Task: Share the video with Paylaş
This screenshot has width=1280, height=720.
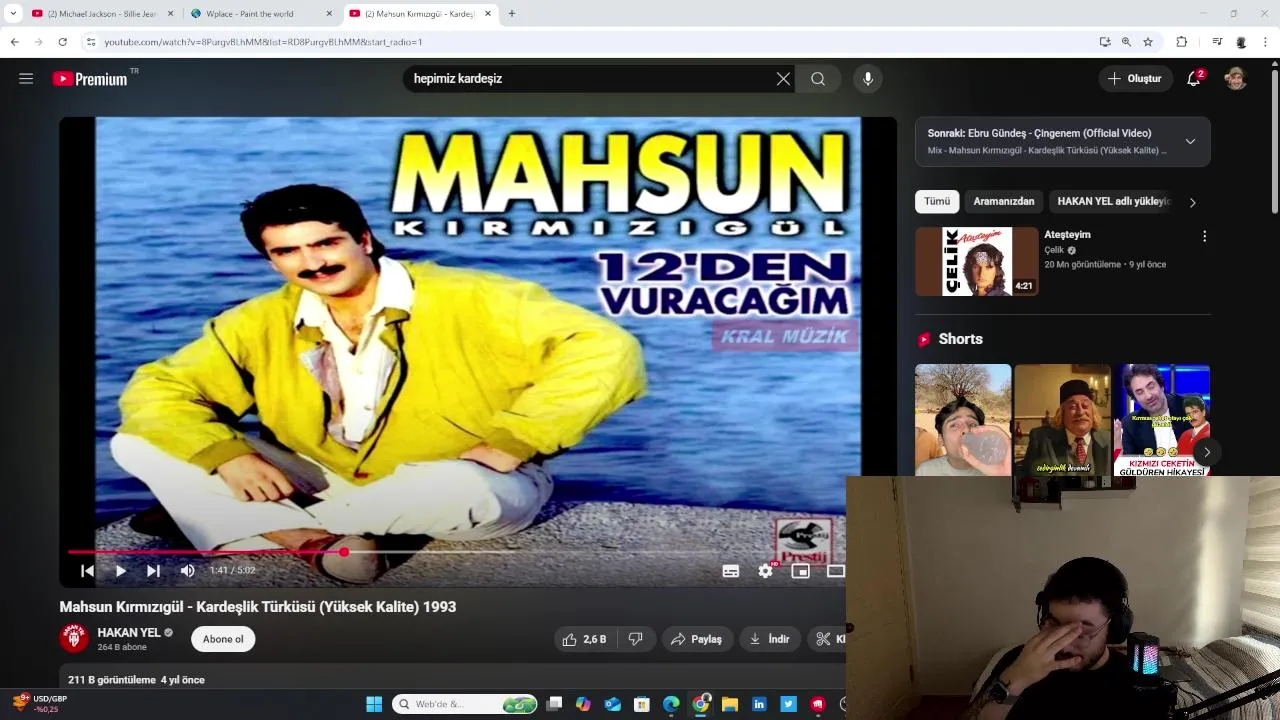Action: (697, 639)
